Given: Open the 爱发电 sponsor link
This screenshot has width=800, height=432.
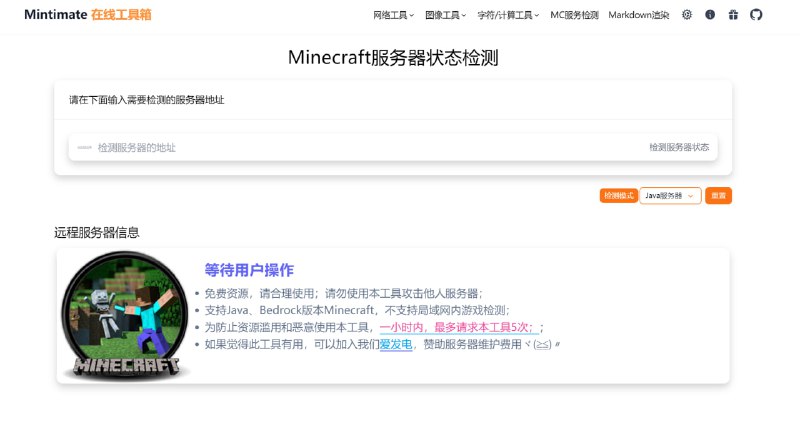Looking at the screenshot, I should [x=395, y=344].
